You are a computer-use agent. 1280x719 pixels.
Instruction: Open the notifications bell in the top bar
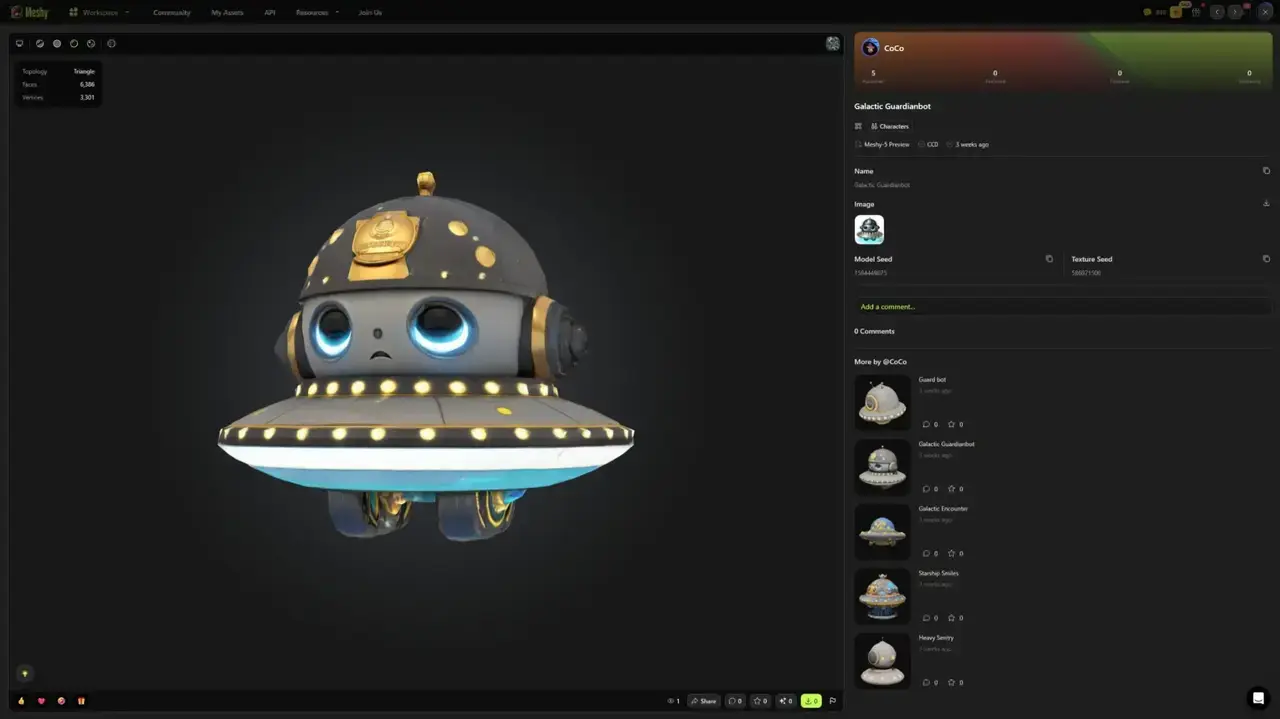pos(1196,12)
